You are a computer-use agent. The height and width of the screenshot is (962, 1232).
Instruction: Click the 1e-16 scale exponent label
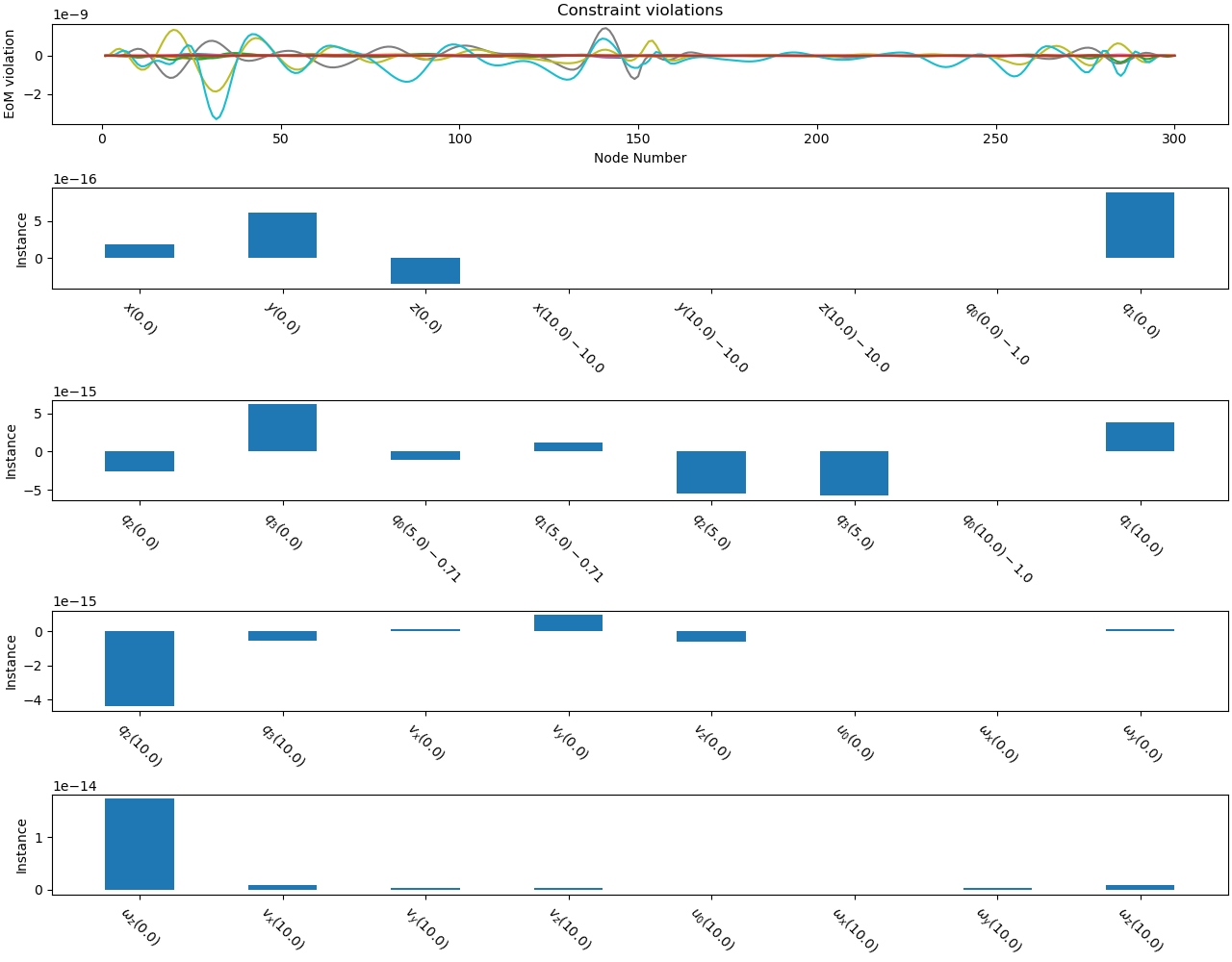click(x=74, y=179)
